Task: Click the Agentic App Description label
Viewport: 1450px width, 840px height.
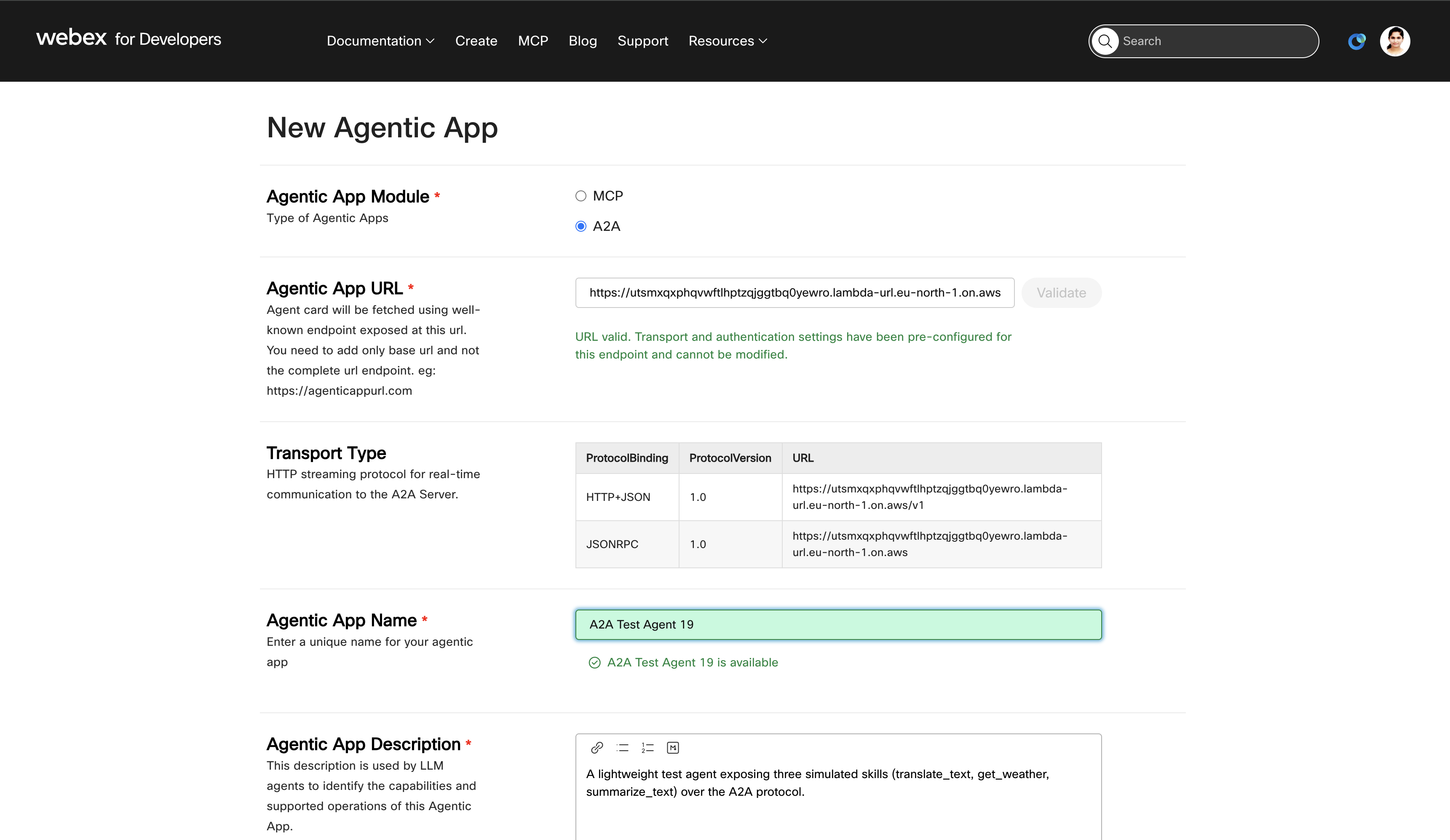Action: click(363, 744)
